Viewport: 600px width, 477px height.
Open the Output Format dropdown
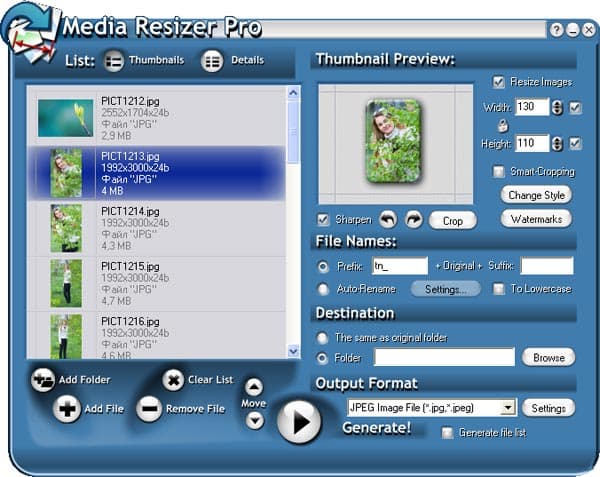pyautogui.click(x=508, y=408)
